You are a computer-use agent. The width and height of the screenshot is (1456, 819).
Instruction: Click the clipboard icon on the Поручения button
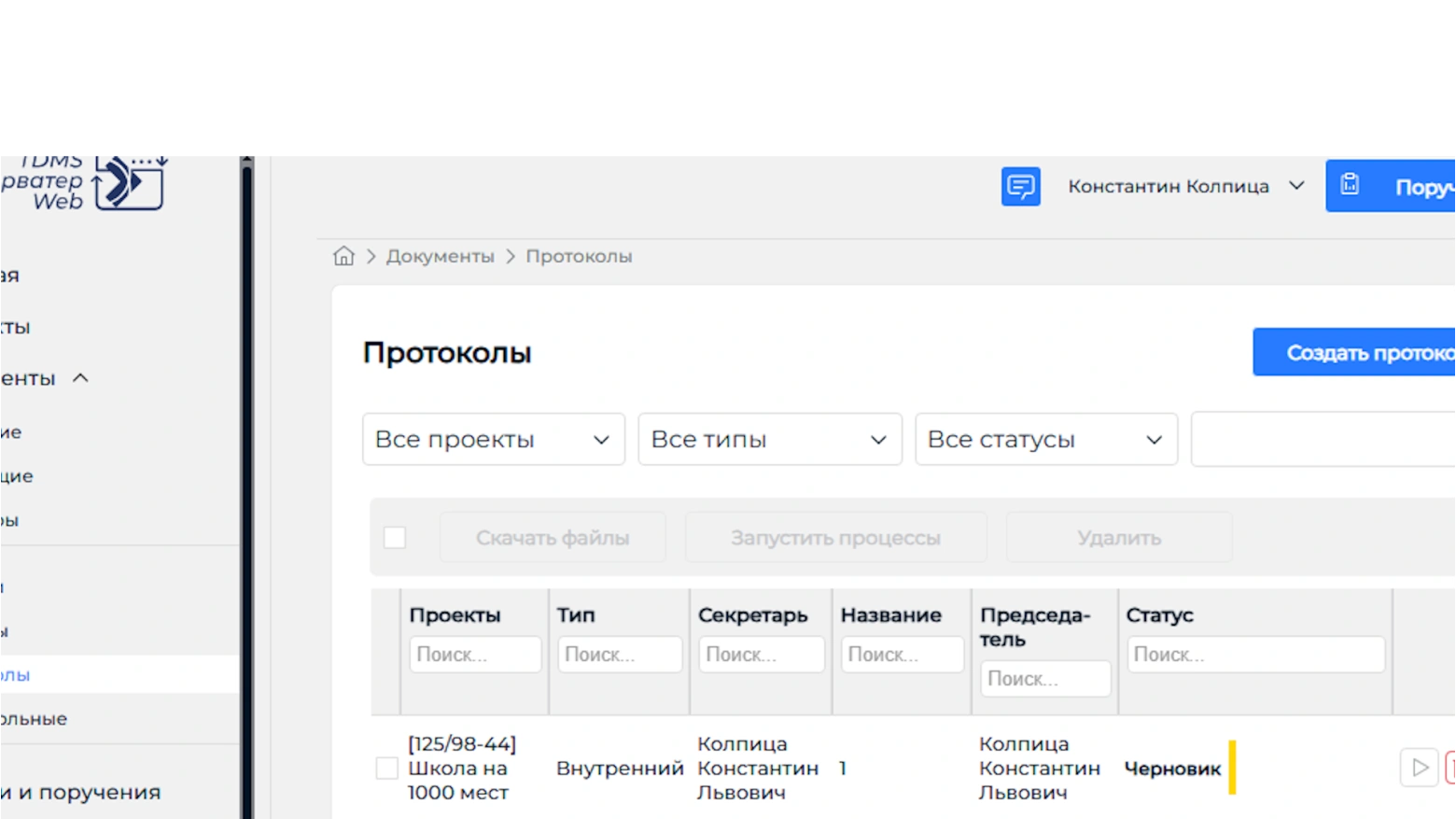[x=1350, y=185]
